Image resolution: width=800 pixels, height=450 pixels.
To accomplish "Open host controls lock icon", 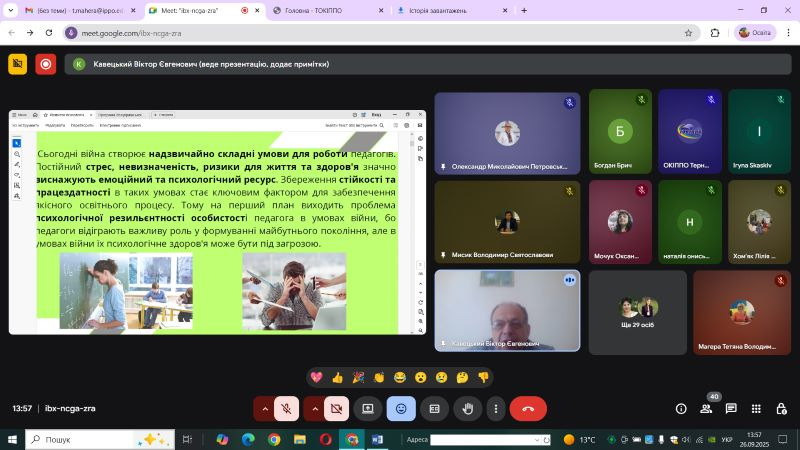I will pos(781,408).
